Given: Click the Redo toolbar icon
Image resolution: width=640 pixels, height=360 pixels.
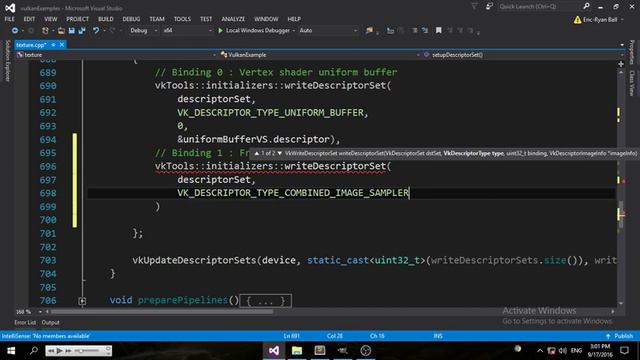Looking at the screenshot, I should tap(112, 31).
